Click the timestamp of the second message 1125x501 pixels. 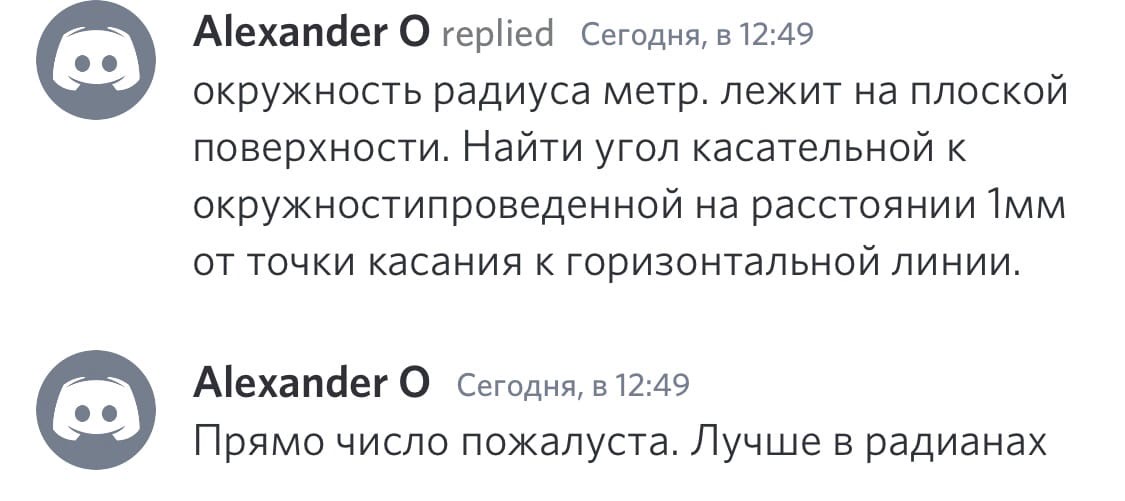tap(573, 384)
